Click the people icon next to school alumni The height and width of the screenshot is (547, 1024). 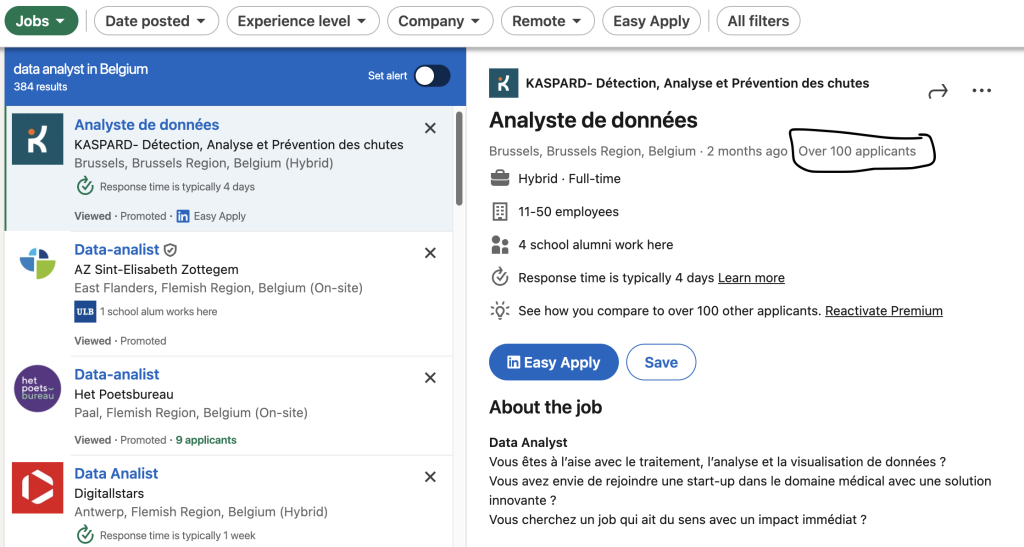point(500,245)
